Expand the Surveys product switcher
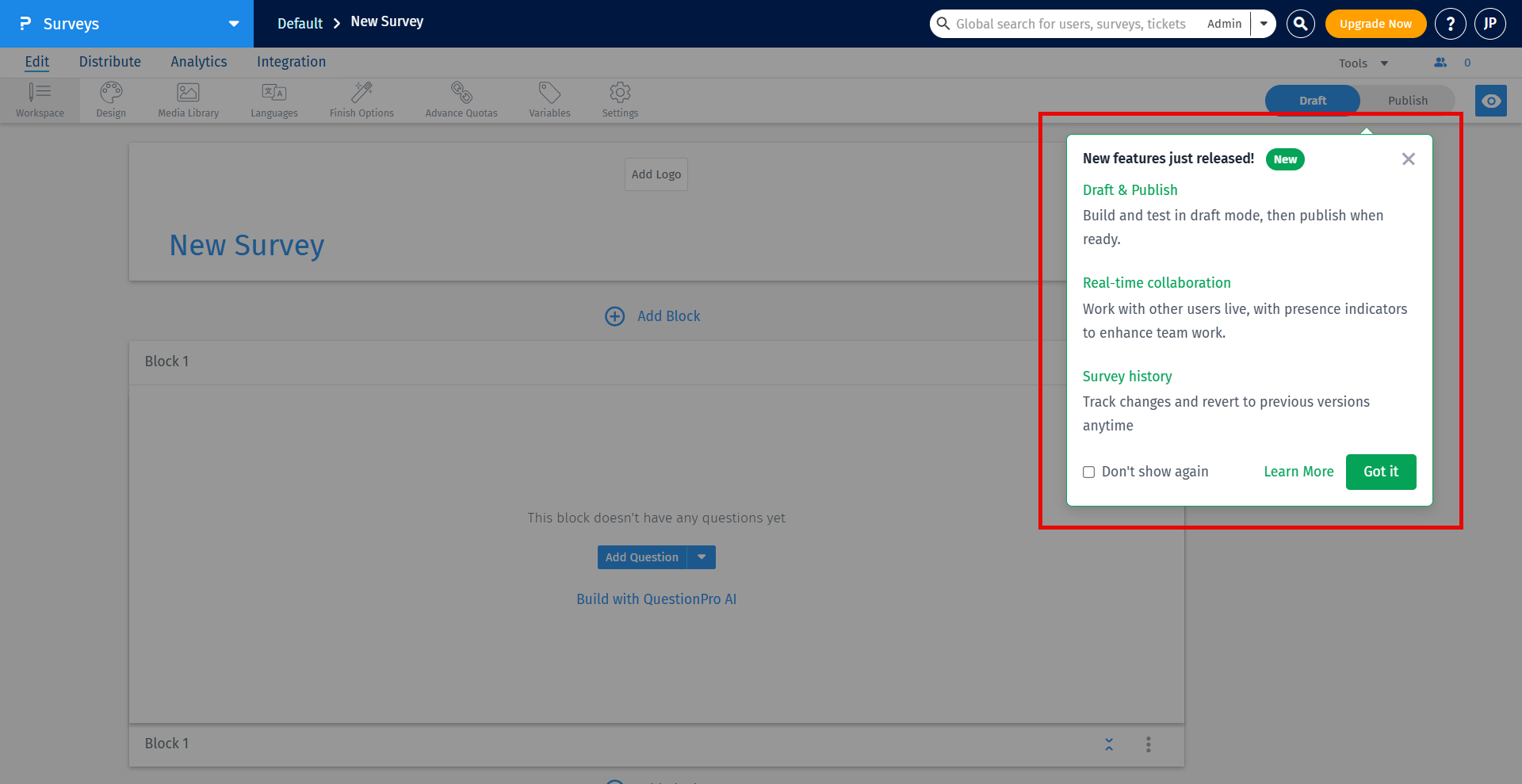The width and height of the screenshot is (1522, 784). 233,23
